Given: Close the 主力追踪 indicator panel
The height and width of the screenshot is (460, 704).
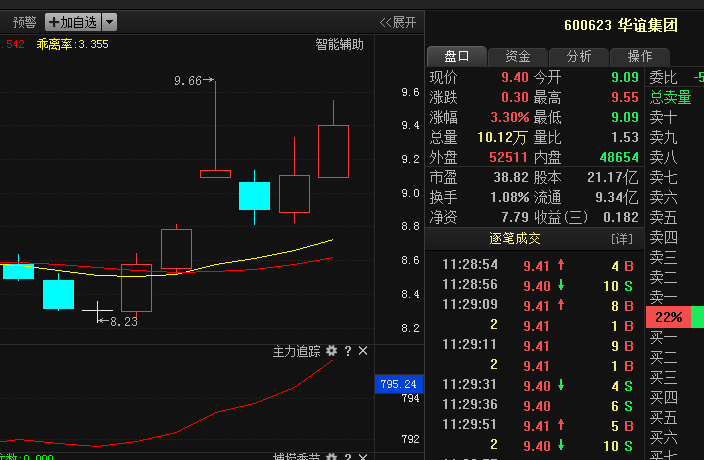Looking at the screenshot, I should [363, 350].
